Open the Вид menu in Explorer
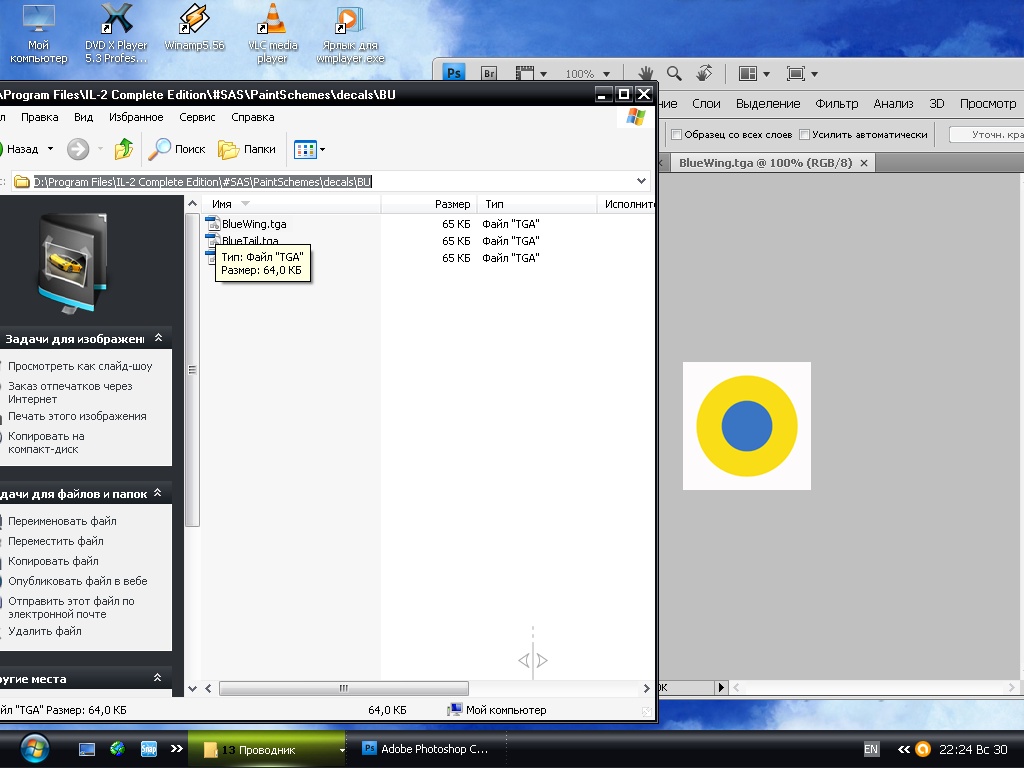 84,117
